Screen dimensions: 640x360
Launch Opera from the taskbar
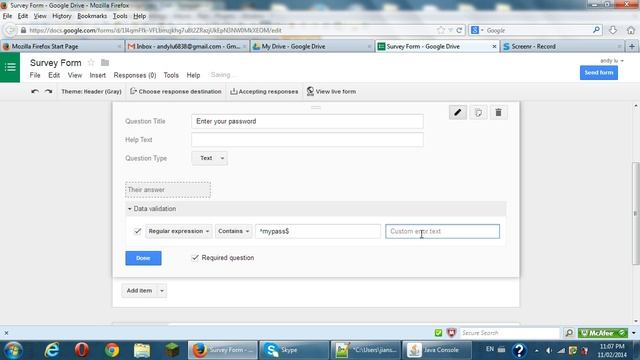(82, 350)
